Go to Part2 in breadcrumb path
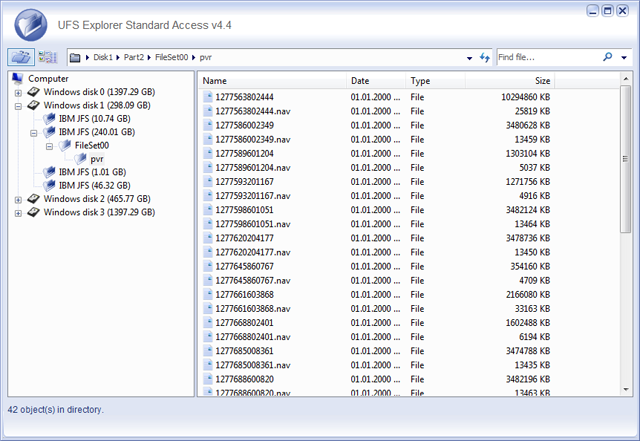This screenshot has width=640, height=441. 134,57
